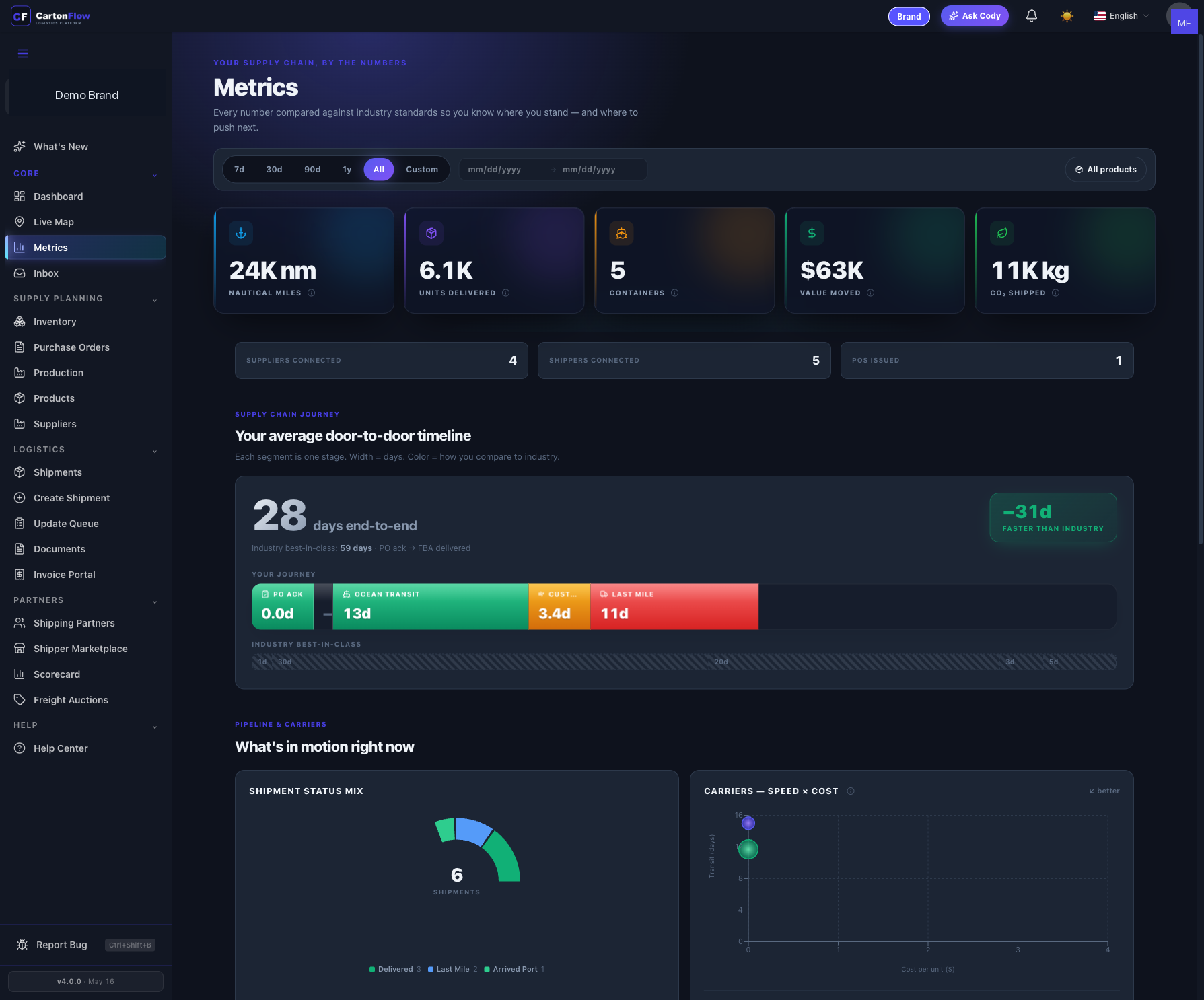Go to Suppliers
Screen dimensions: 1204x1000
click(85, 424)
